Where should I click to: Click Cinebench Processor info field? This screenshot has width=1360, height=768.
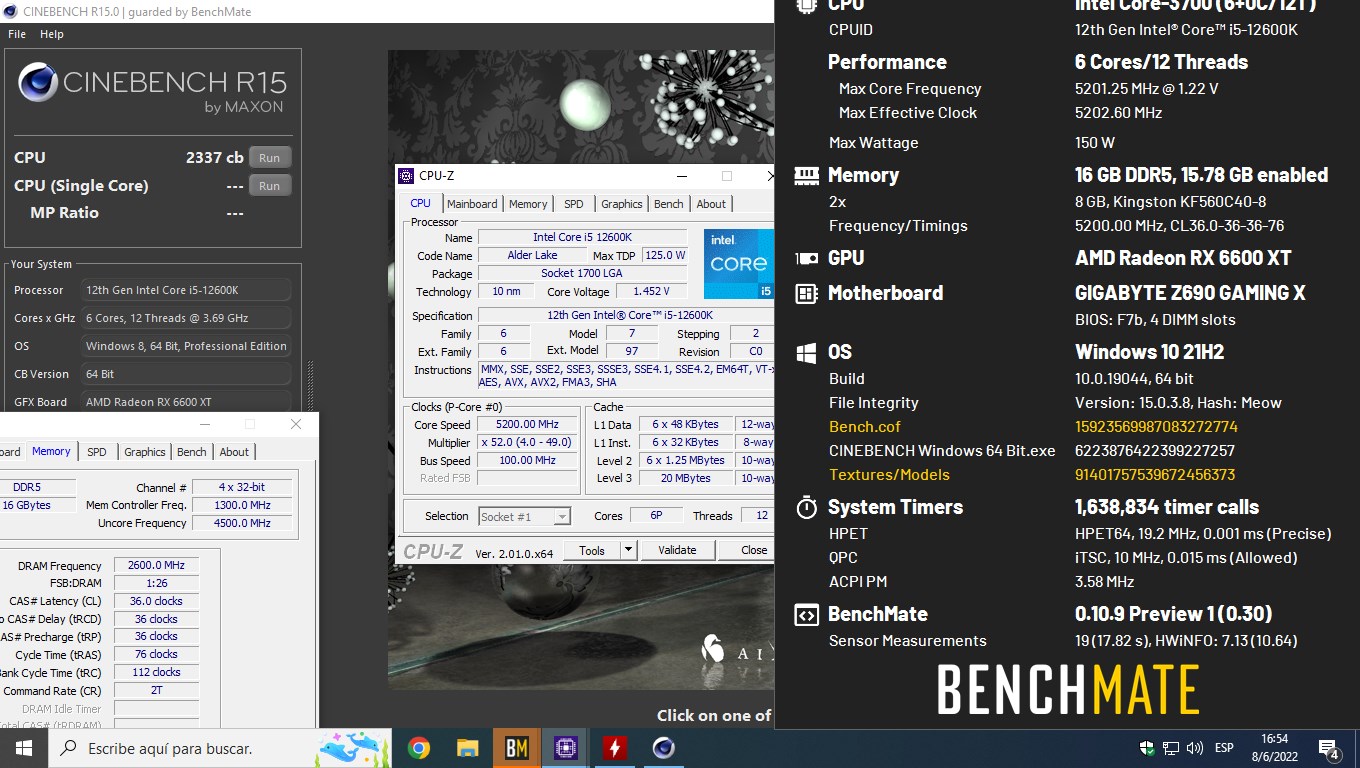187,290
